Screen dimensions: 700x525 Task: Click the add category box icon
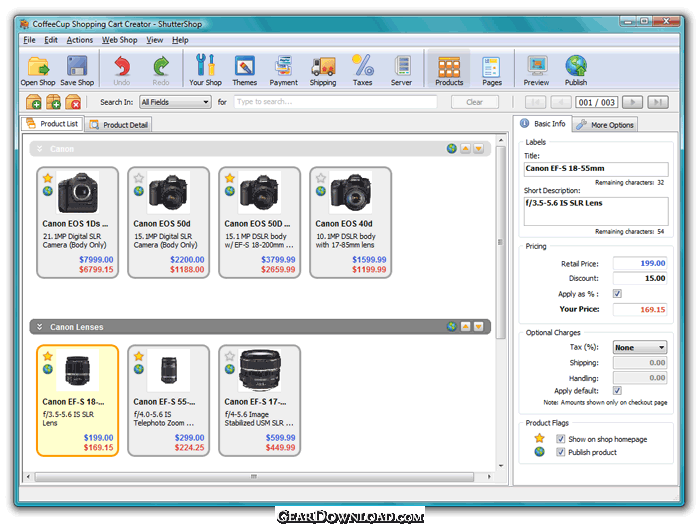(x=34, y=102)
